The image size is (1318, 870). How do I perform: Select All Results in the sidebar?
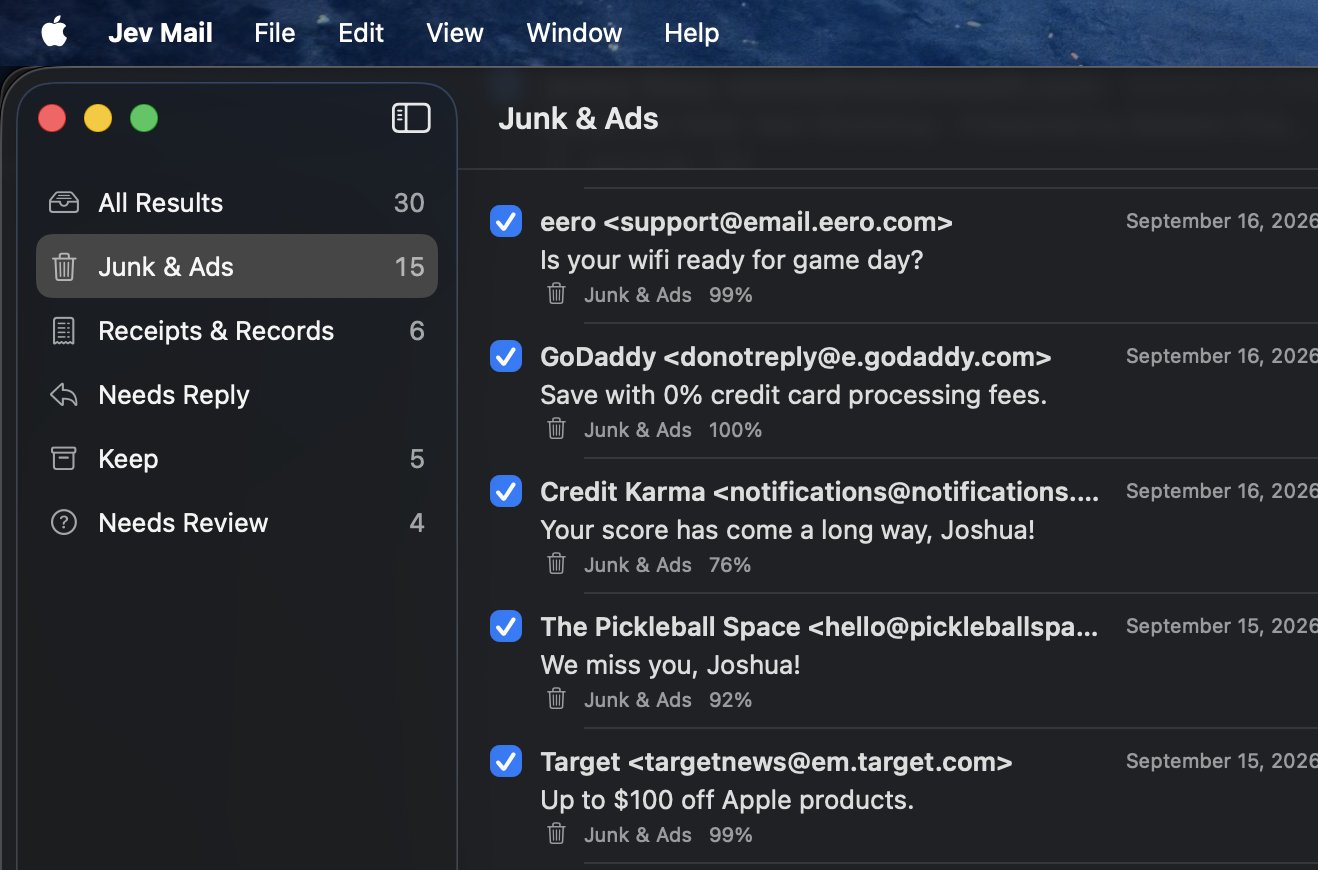coord(237,203)
